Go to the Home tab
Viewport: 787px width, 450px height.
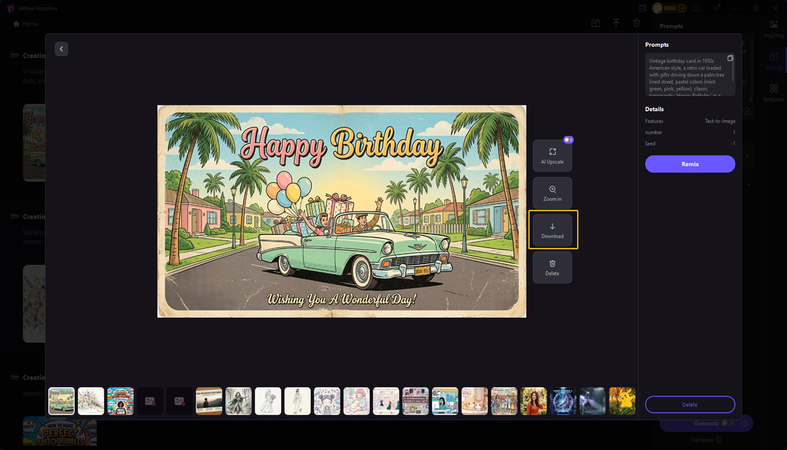coord(25,23)
